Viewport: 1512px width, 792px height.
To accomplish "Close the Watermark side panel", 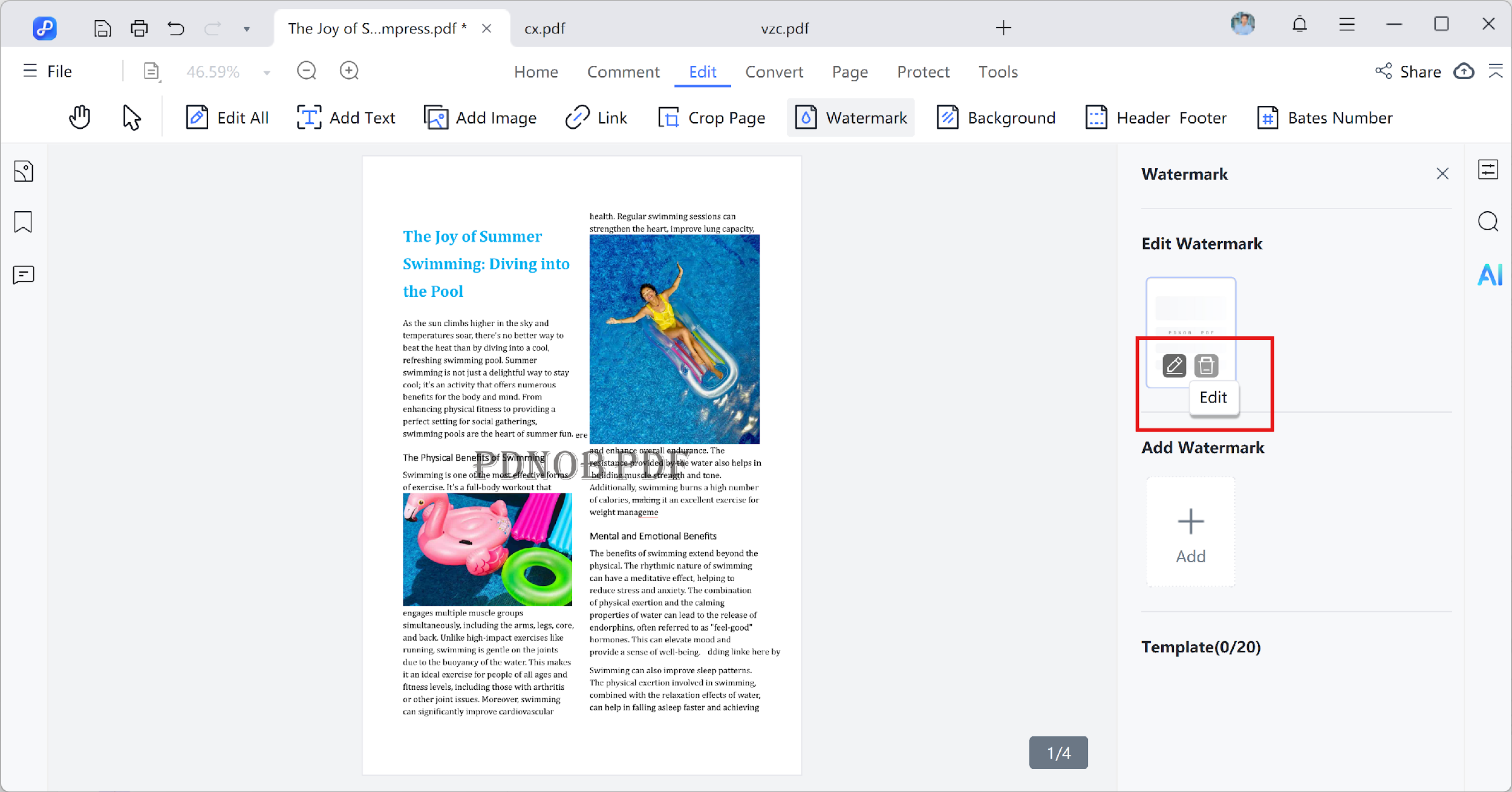I will (1442, 174).
